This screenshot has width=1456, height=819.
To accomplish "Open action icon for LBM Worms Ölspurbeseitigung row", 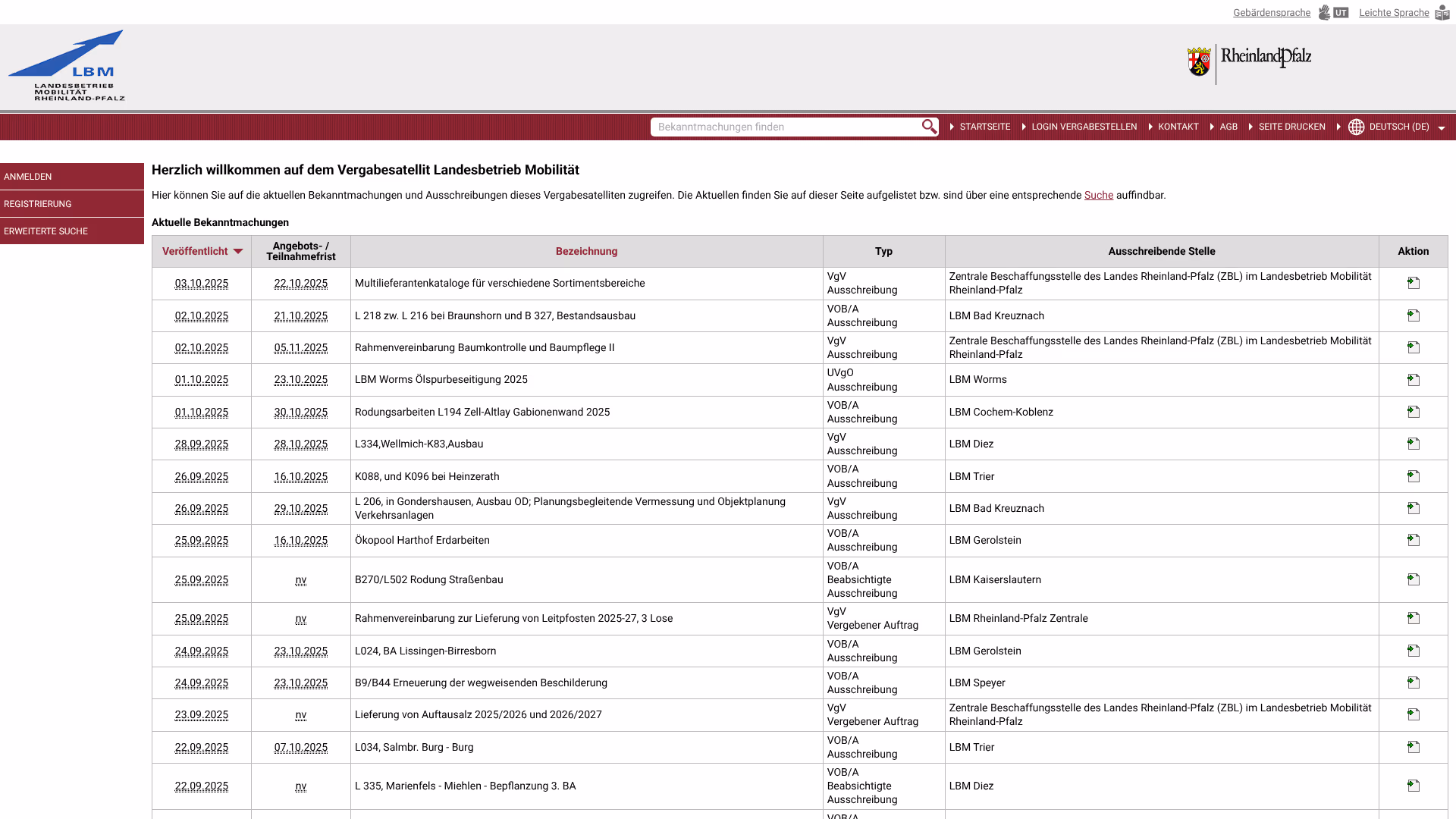I will tap(1414, 380).
